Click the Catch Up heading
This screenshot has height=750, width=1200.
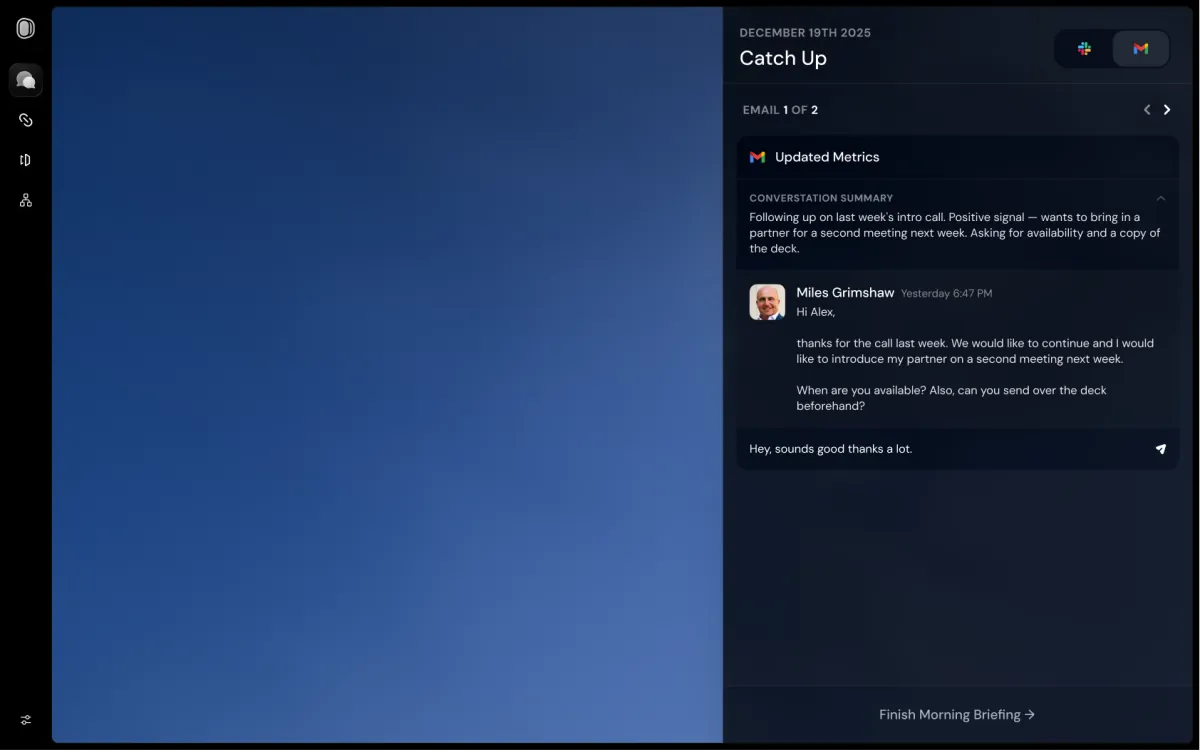783,58
